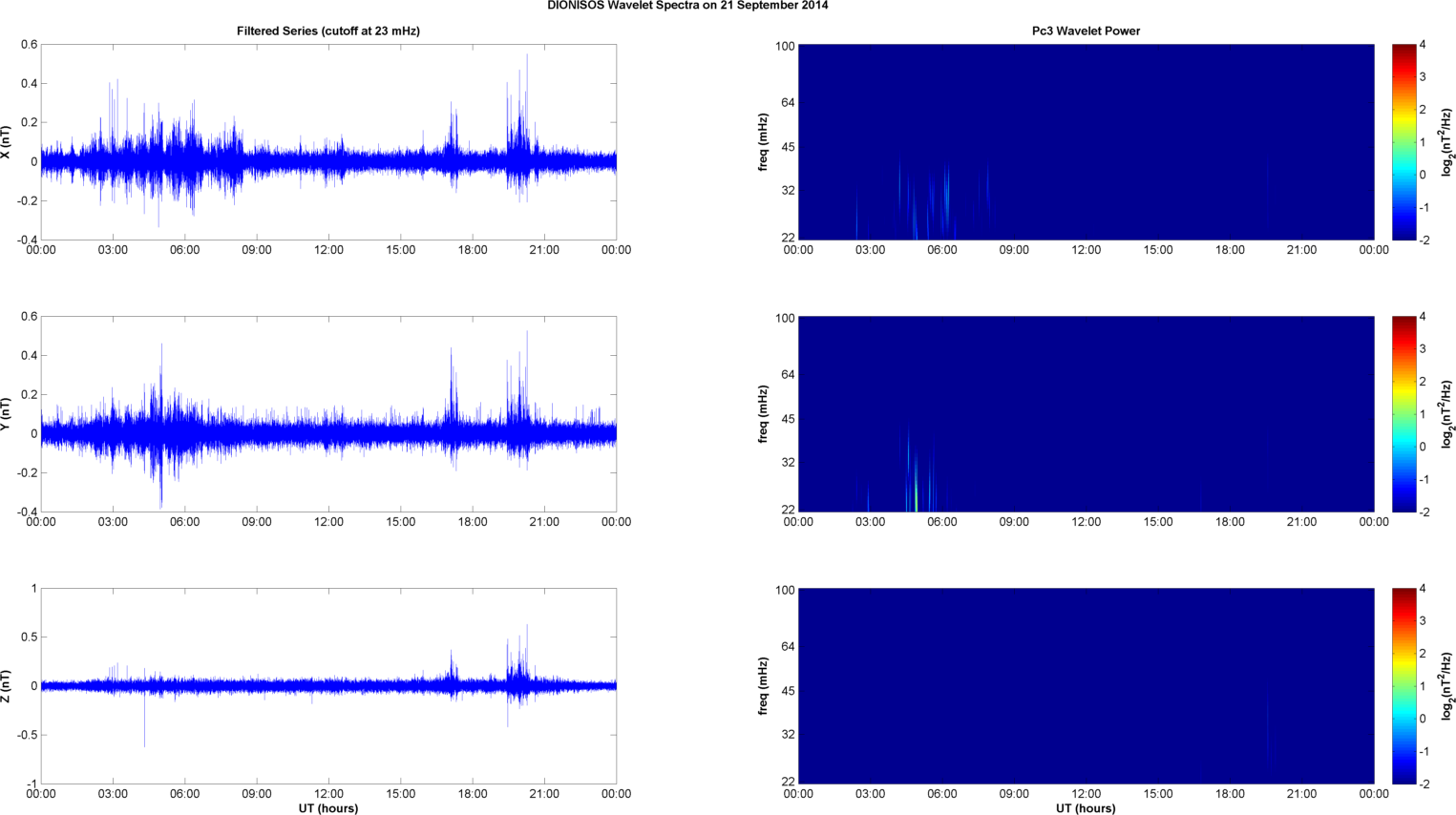Click 'UT (hours)' label under Z series plot
Image resolution: width=1456 pixels, height=815 pixels.
point(328,808)
